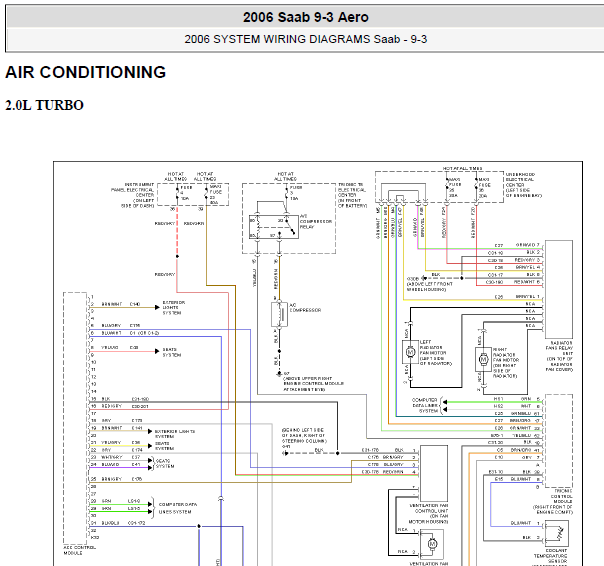Click 'VENTILATION FAN CONTROL UNIT' label
The image size is (604, 566).
click(429, 514)
